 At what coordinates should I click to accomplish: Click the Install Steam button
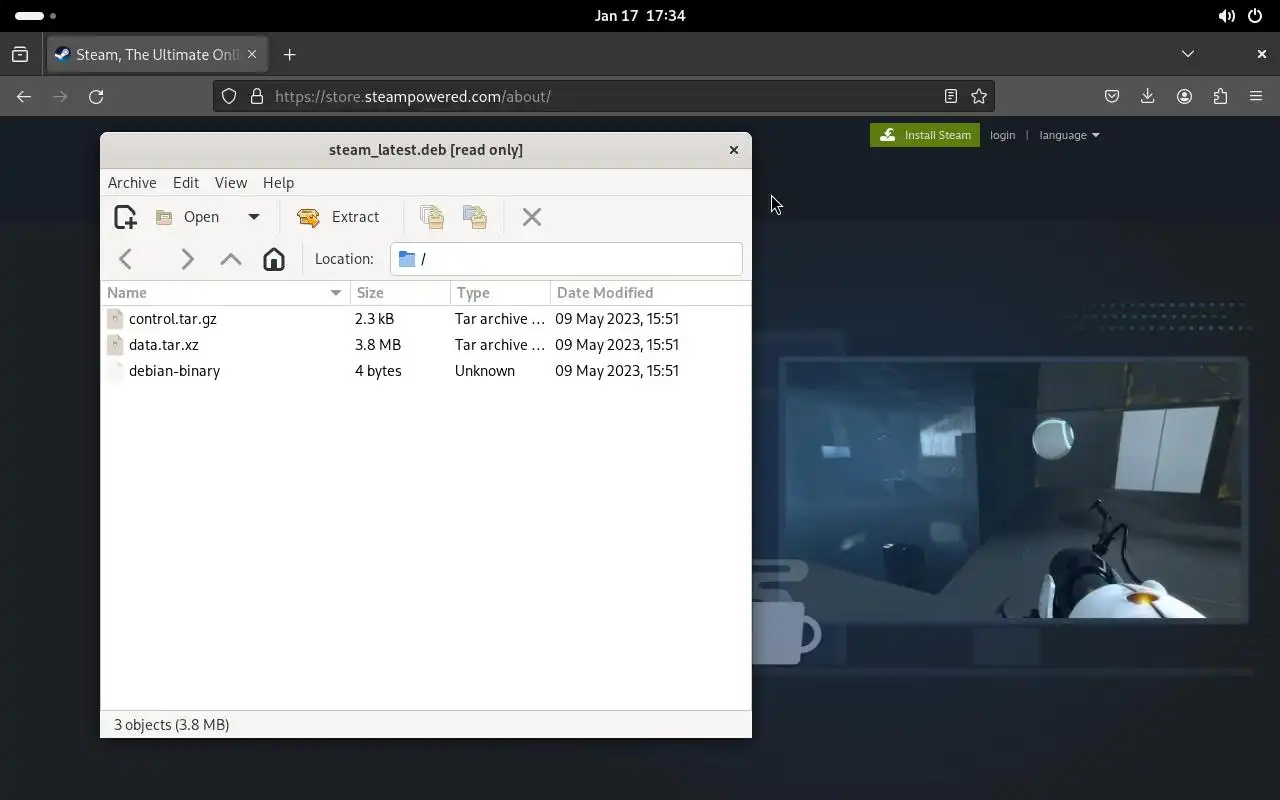tap(925, 135)
